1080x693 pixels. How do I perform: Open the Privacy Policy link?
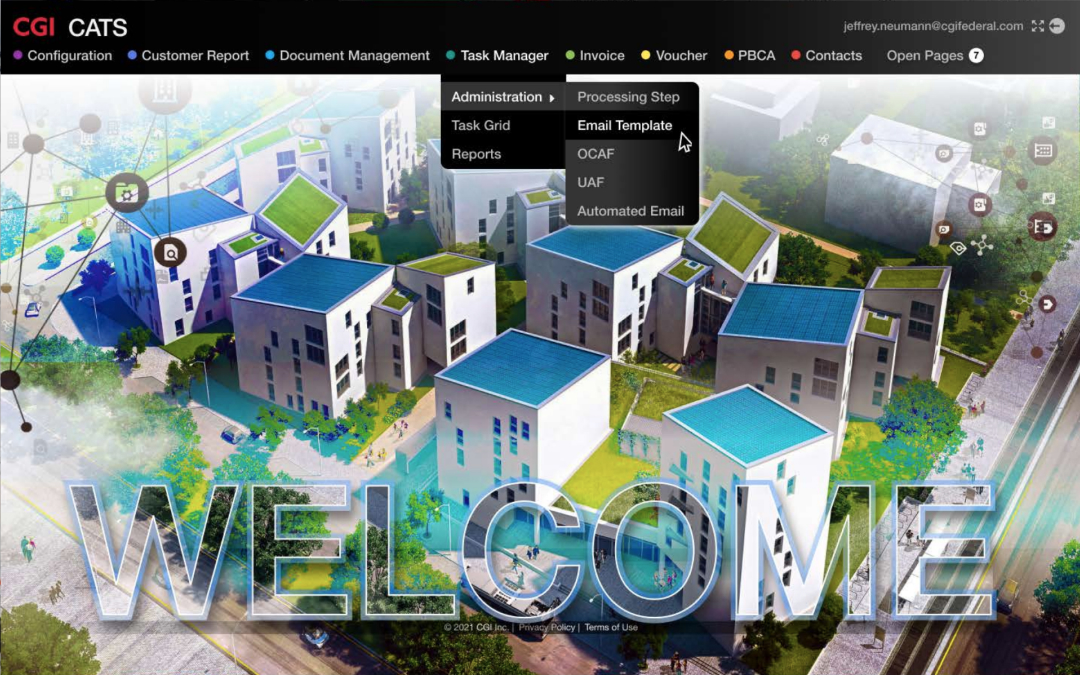(546, 628)
